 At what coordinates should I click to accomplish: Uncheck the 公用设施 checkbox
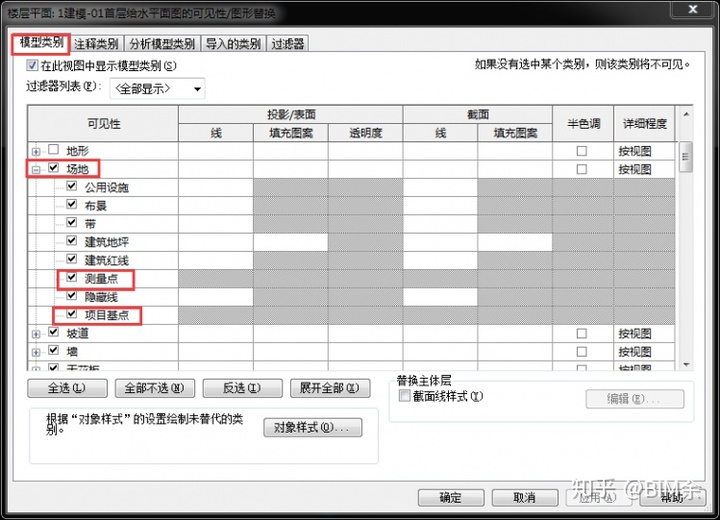pos(72,186)
